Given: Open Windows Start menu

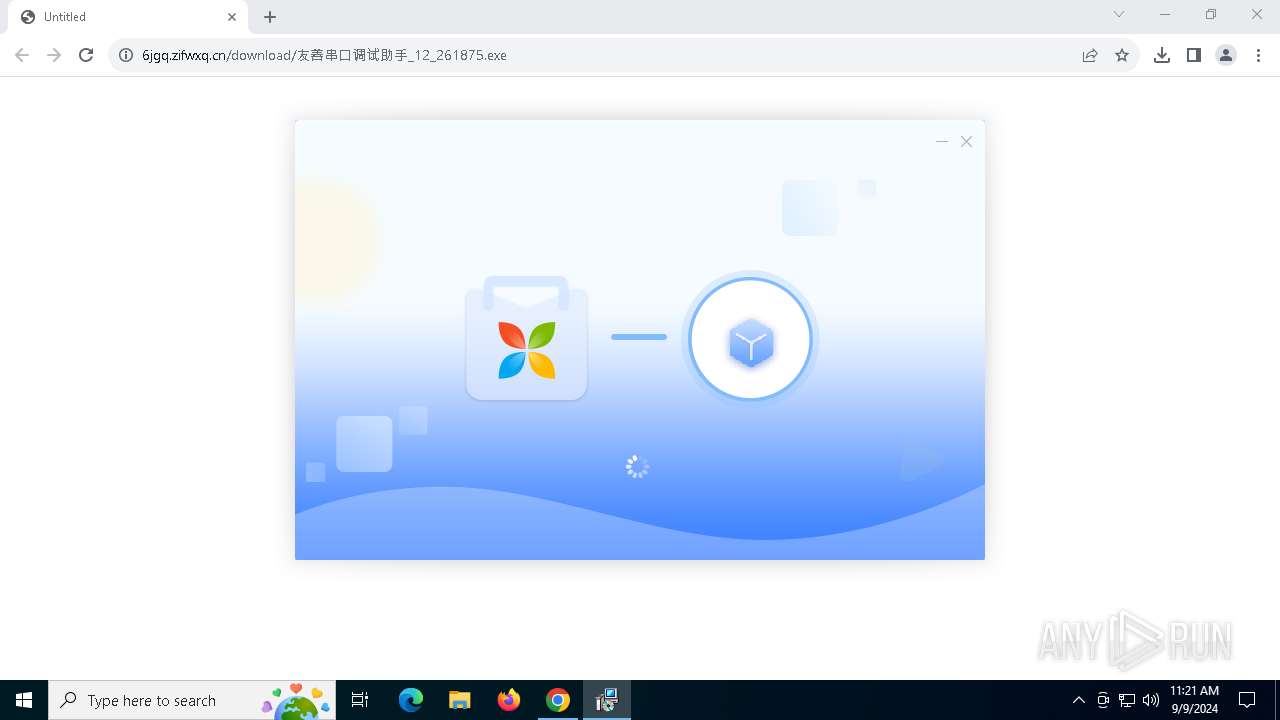Looking at the screenshot, I should [24, 700].
